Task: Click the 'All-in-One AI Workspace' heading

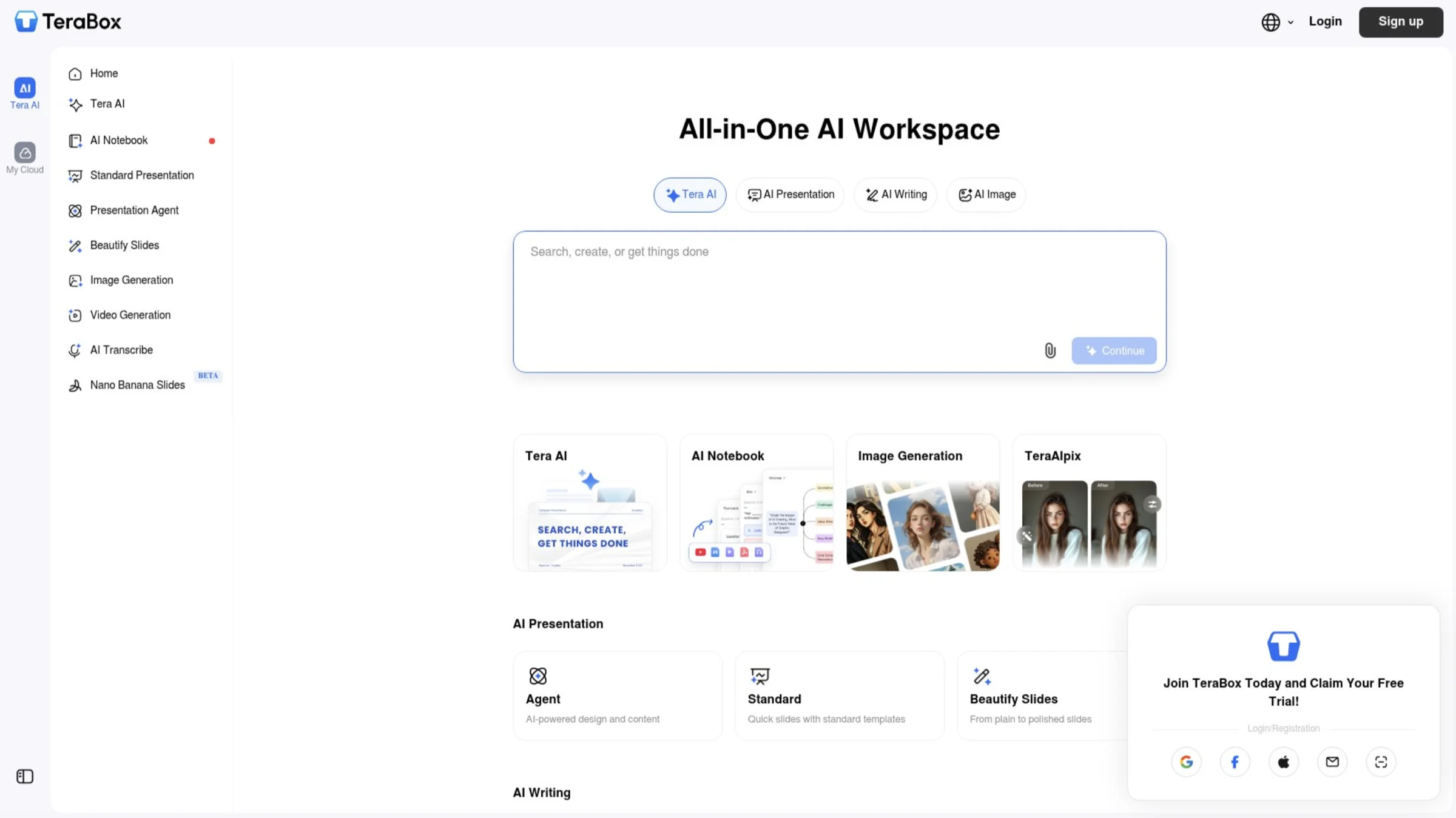Action: (x=839, y=129)
